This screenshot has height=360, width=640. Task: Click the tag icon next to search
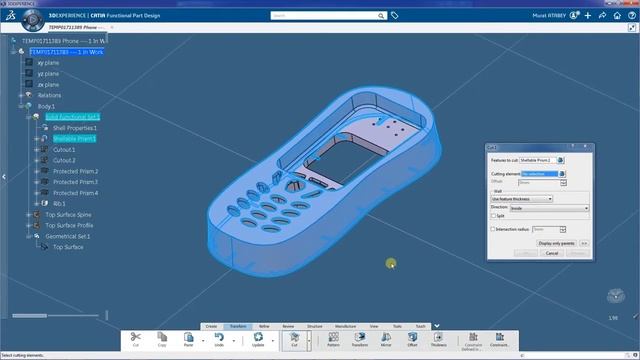(394, 16)
